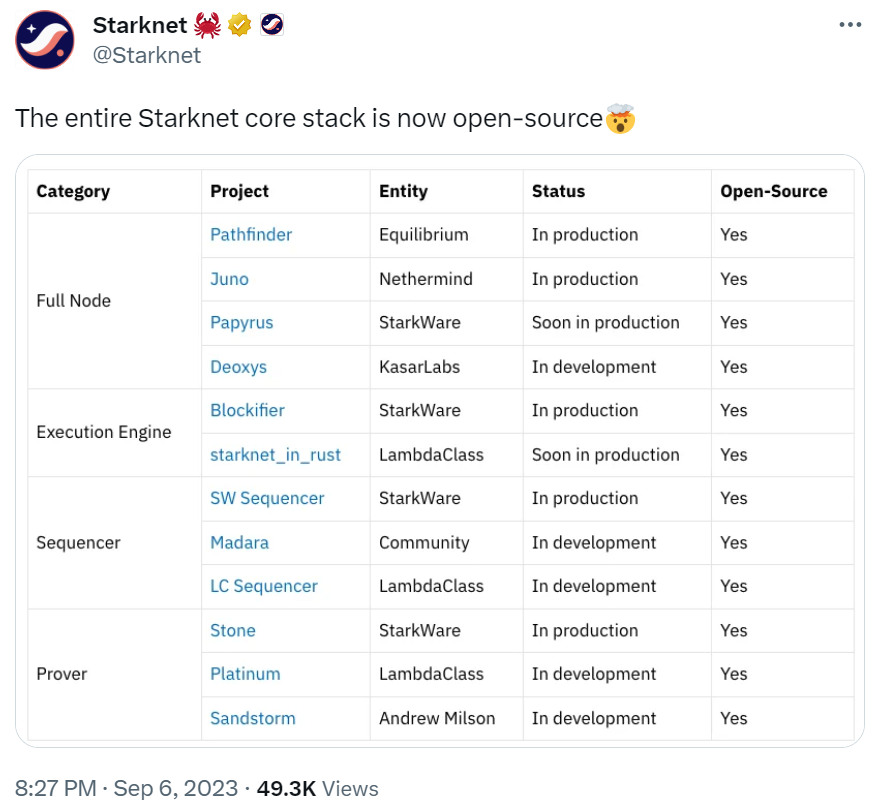Open the Sandstorm link by Andrew Milson
The height and width of the screenshot is (807, 881).
click(252, 718)
